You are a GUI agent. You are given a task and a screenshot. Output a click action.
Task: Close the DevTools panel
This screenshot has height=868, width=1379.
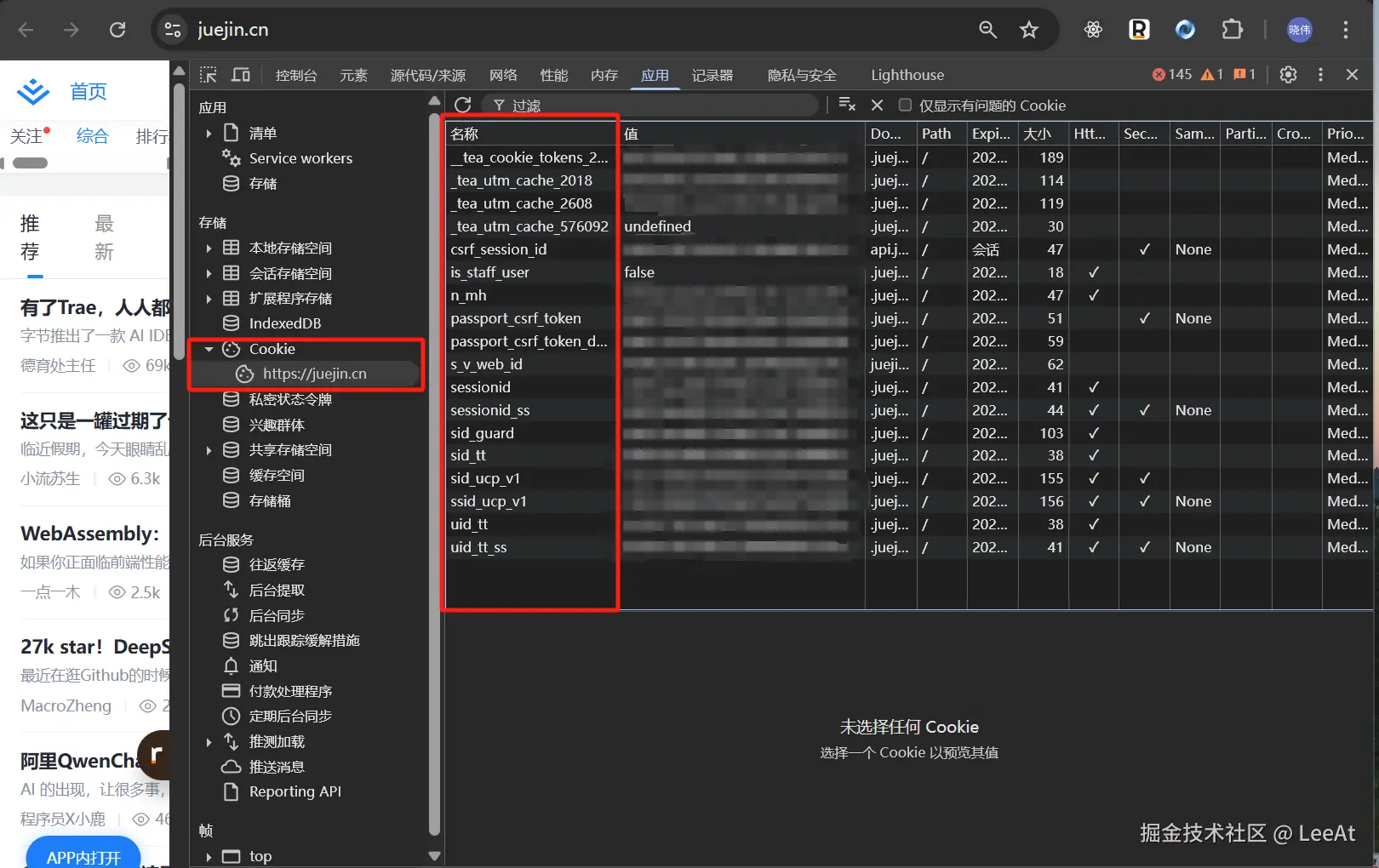[x=1352, y=75]
